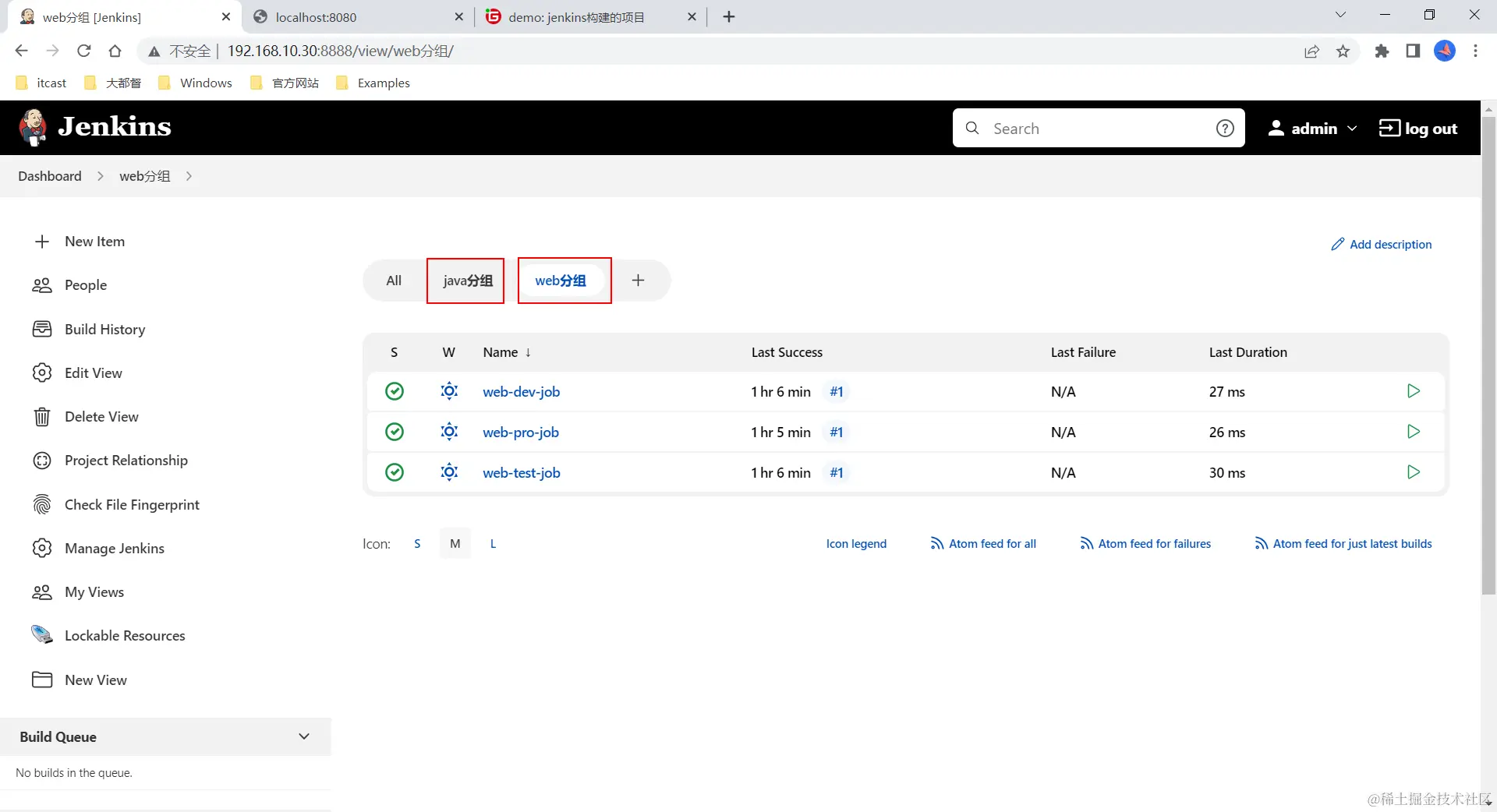The width and height of the screenshot is (1497, 812).
Task: Open Atom feed for failures
Action: (x=1145, y=544)
